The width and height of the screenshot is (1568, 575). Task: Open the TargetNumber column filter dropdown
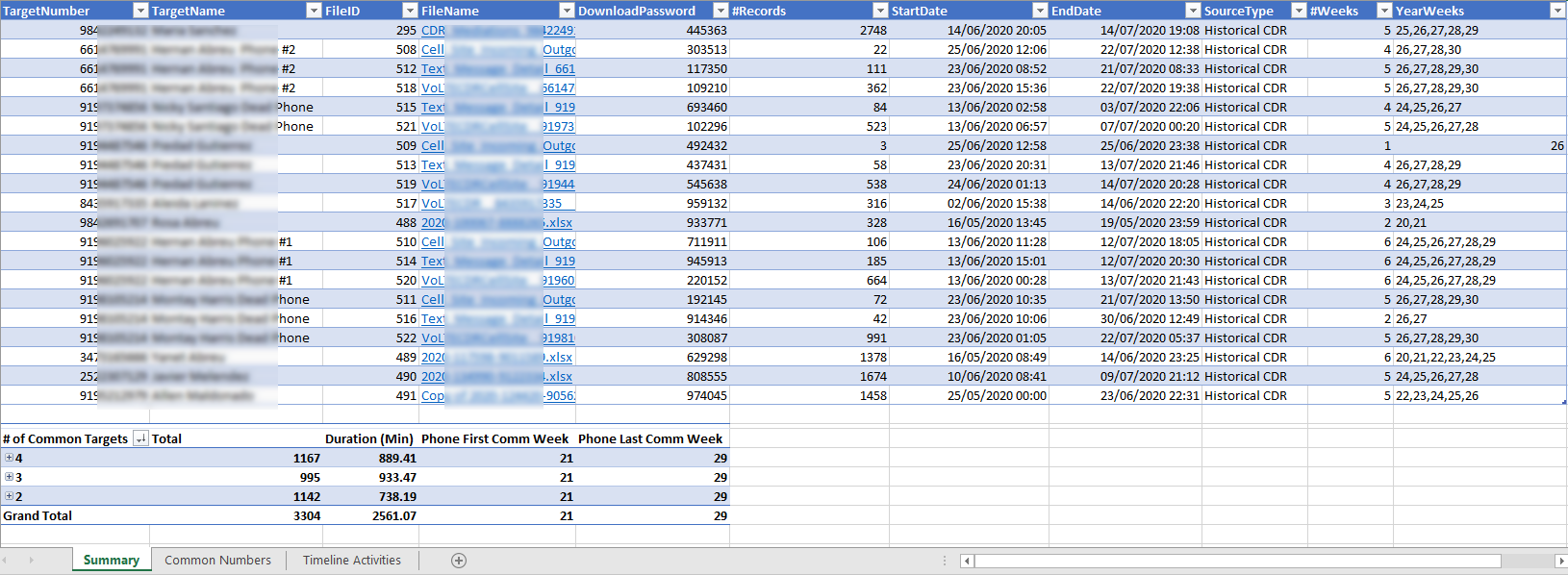[140, 11]
